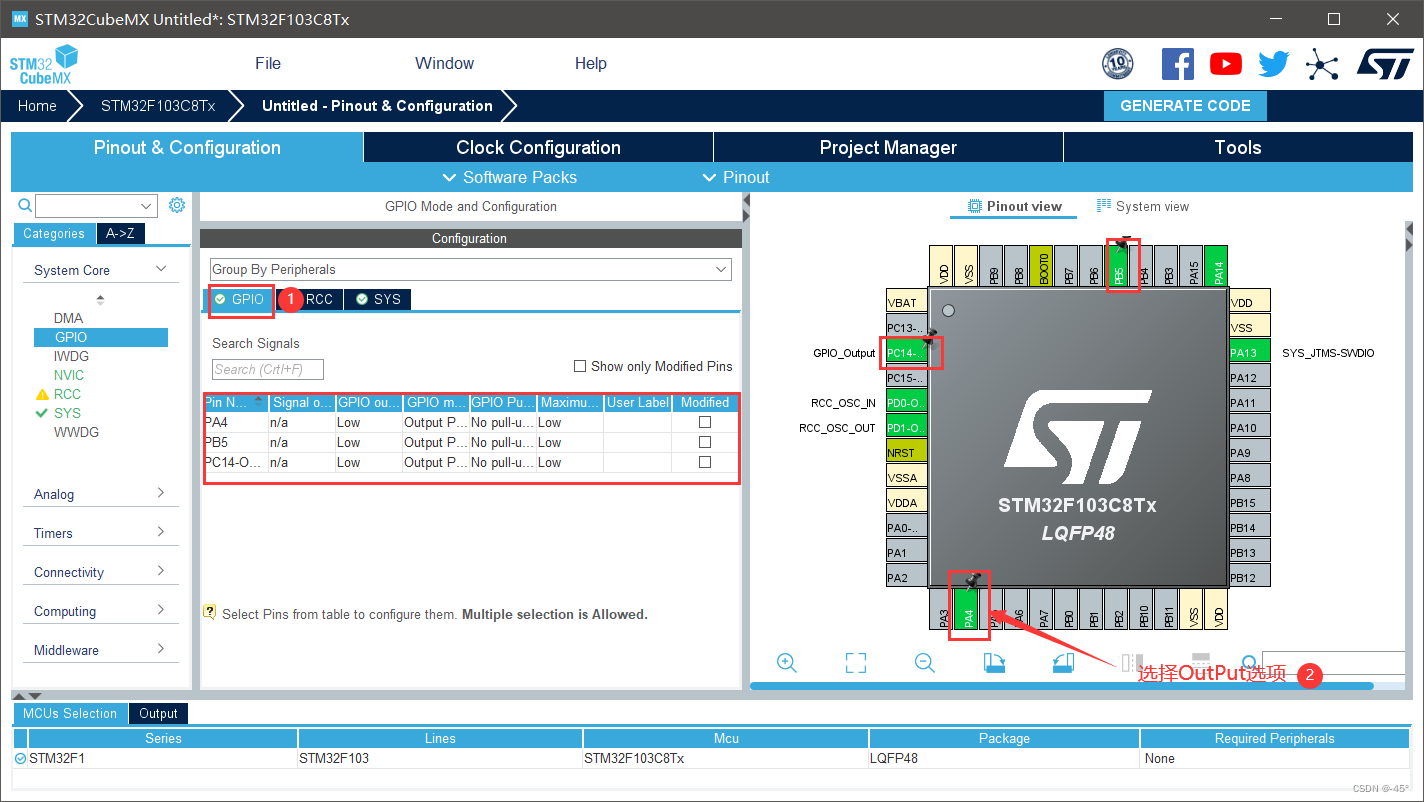Rotate the chip clockwise
Image resolution: width=1424 pixels, height=802 pixels.
994,663
